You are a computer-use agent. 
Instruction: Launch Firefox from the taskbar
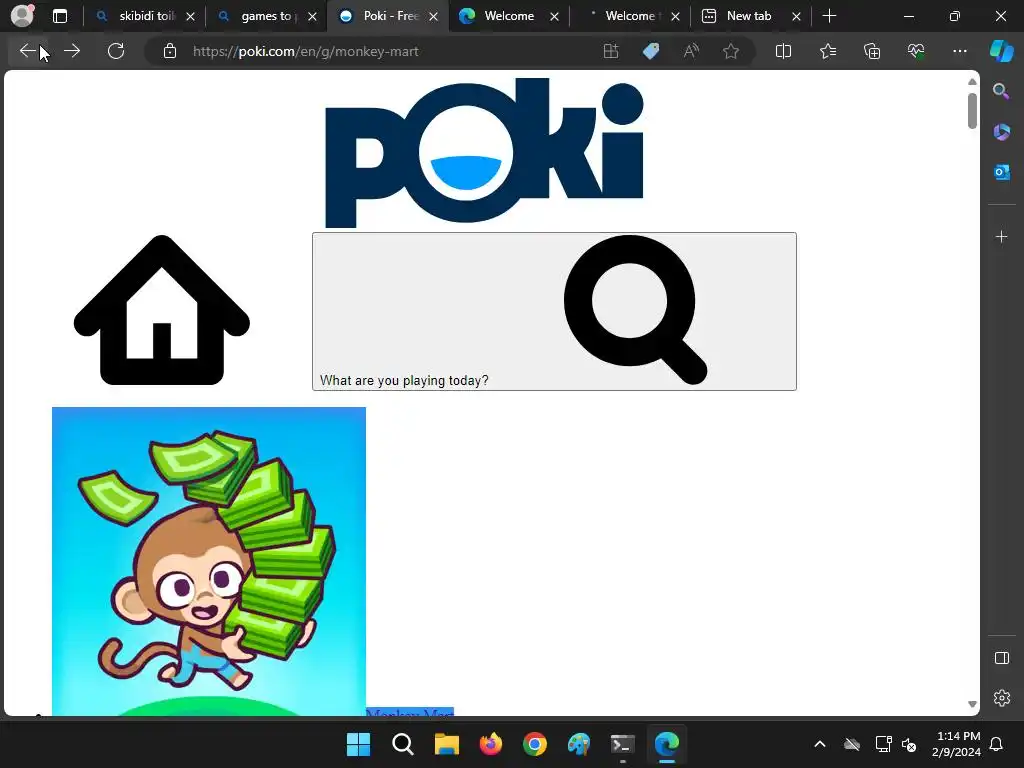pos(490,744)
